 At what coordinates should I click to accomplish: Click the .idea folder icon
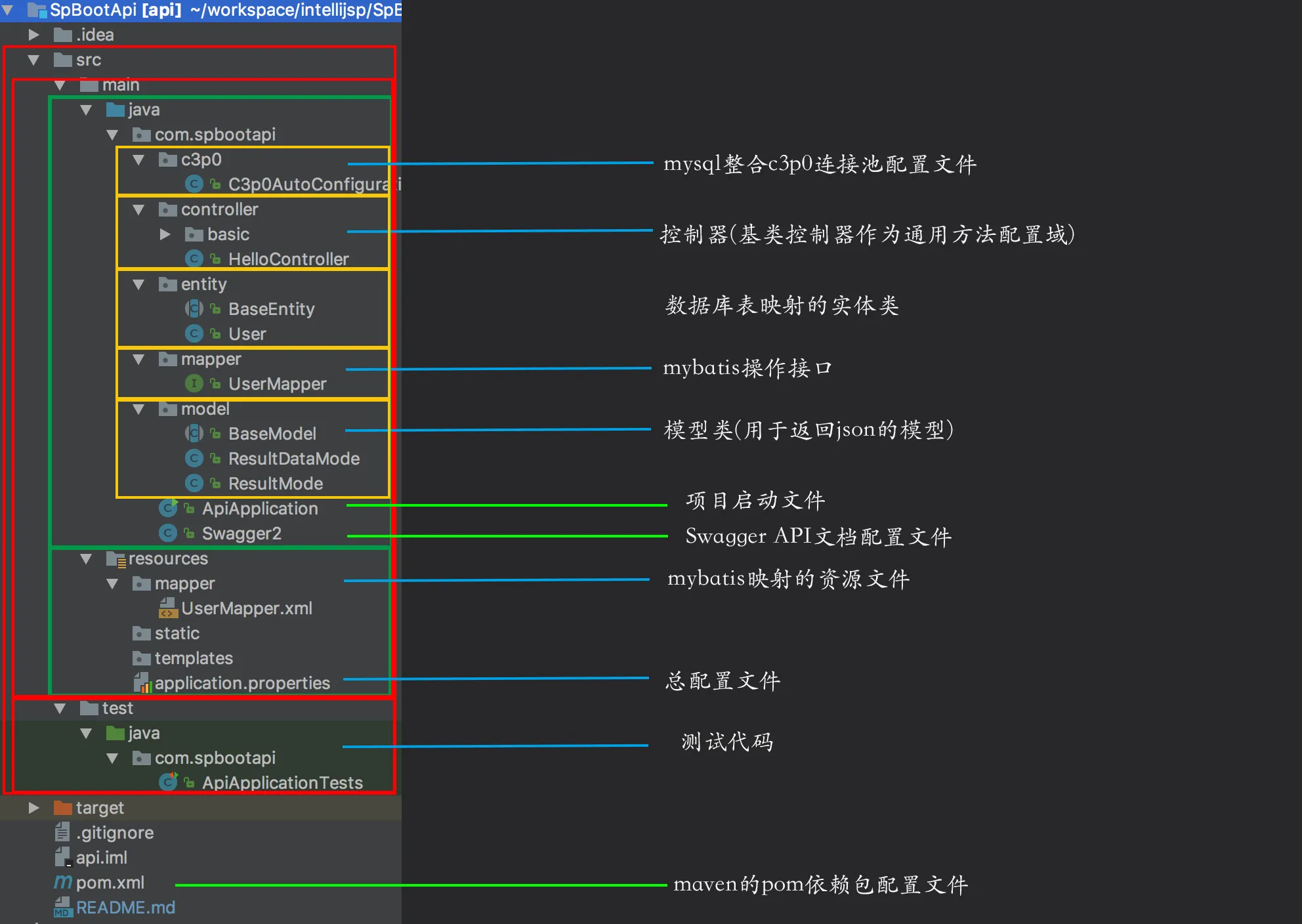point(63,35)
